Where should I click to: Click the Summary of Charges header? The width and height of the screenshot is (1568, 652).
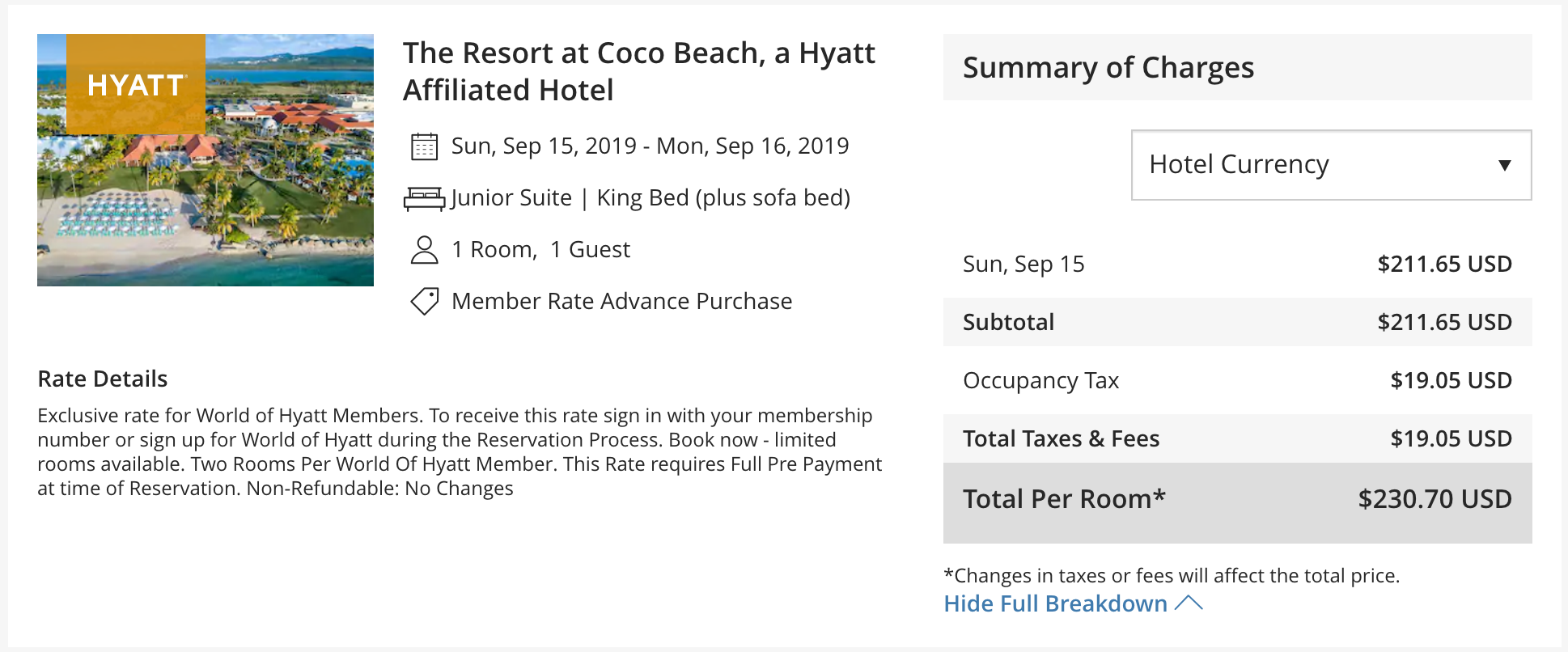pyautogui.click(x=1108, y=68)
